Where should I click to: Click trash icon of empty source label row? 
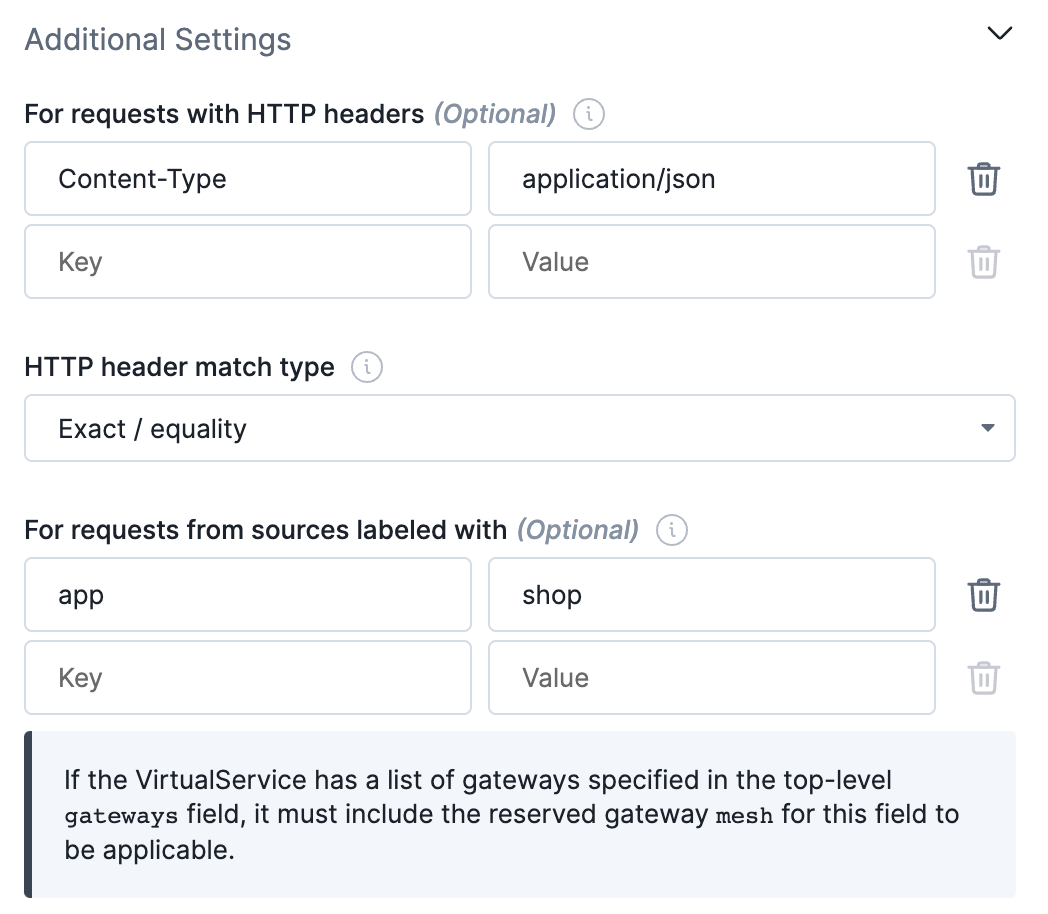click(x=984, y=678)
